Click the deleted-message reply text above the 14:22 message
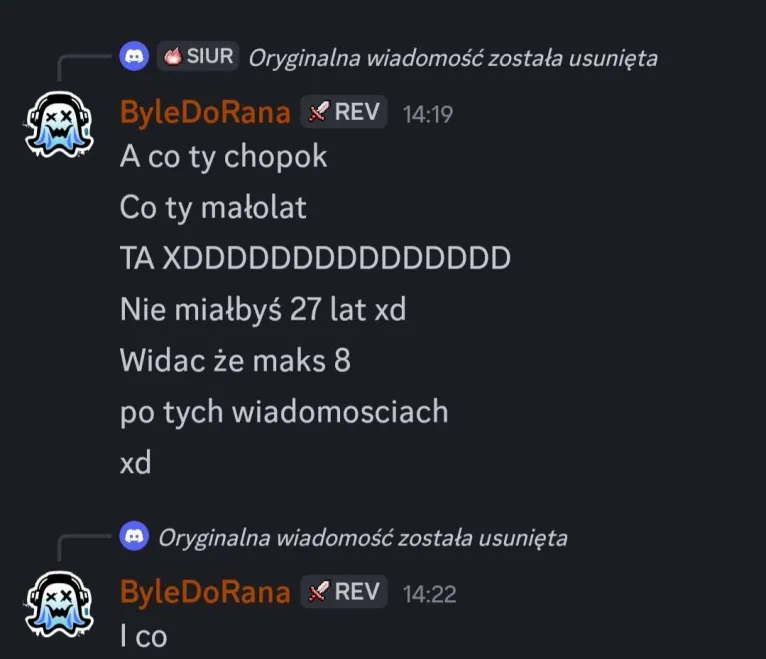This screenshot has height=659, width=766. tap(363, 538)
